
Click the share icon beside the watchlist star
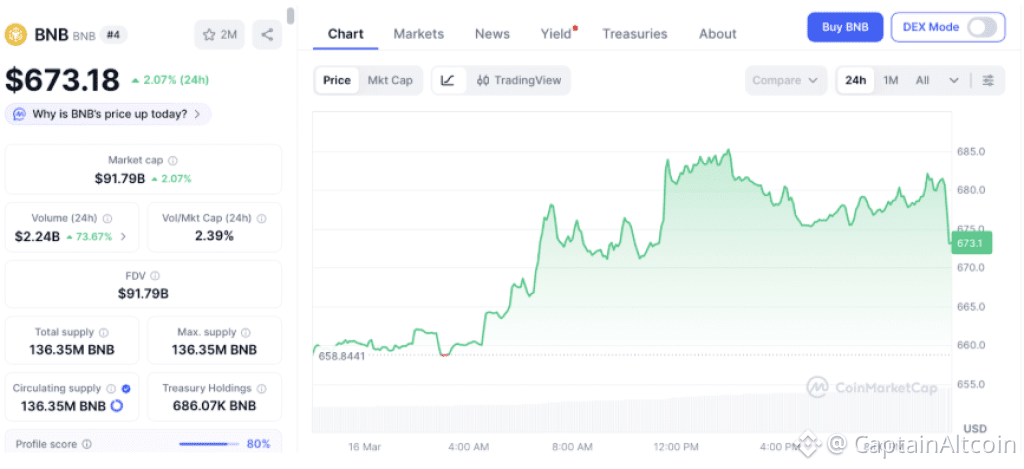267,35
